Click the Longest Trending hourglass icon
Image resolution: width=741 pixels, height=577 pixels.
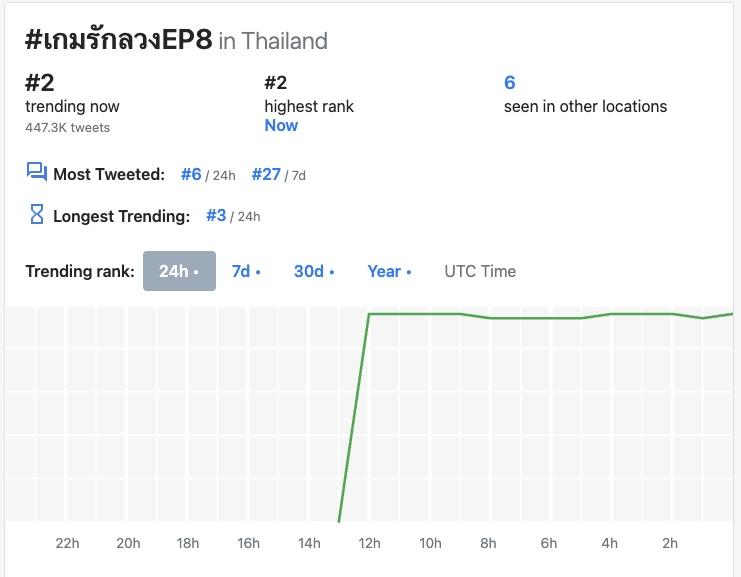click(37, 214)
